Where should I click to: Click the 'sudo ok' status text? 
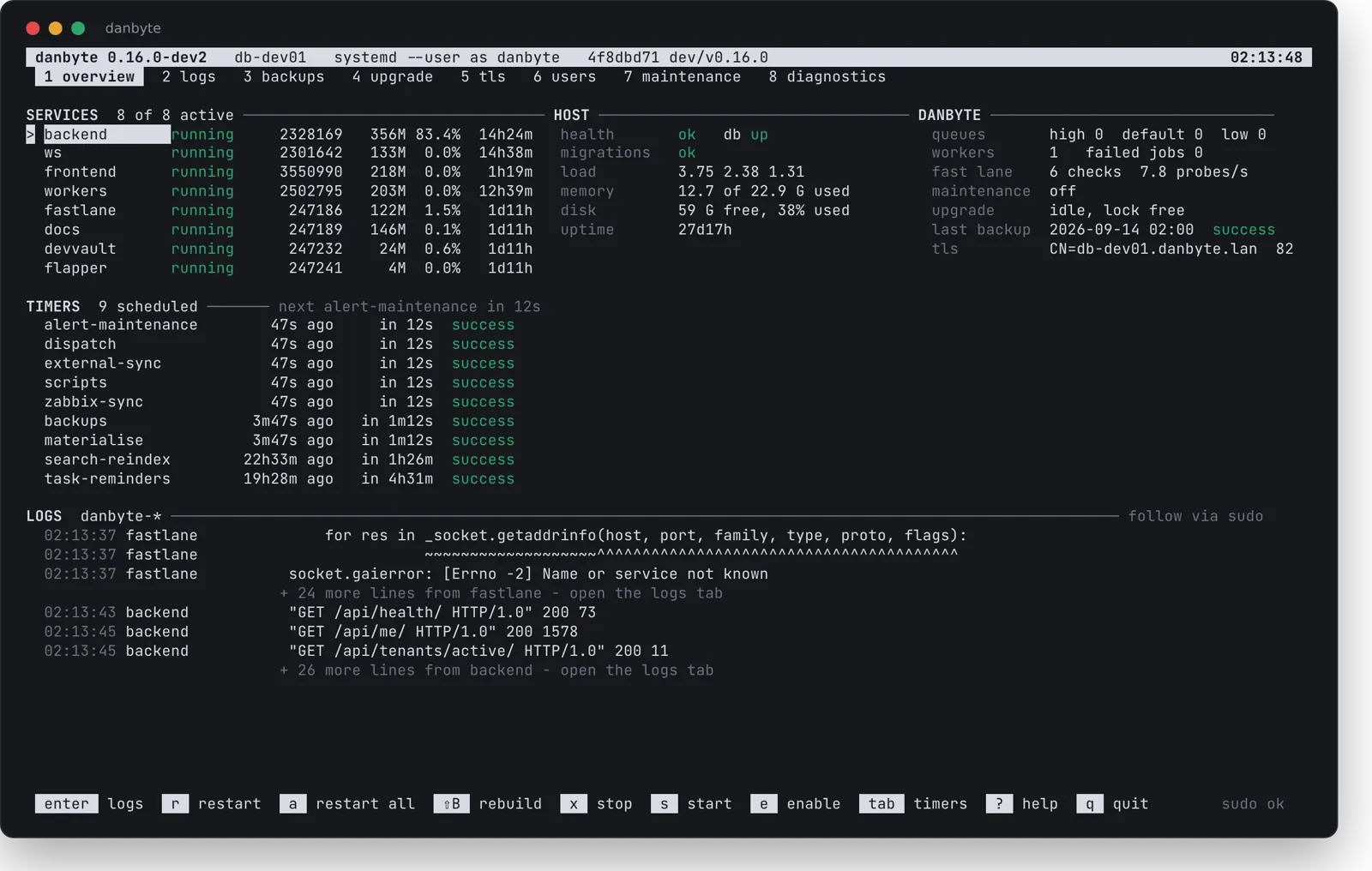[1253, 804]
